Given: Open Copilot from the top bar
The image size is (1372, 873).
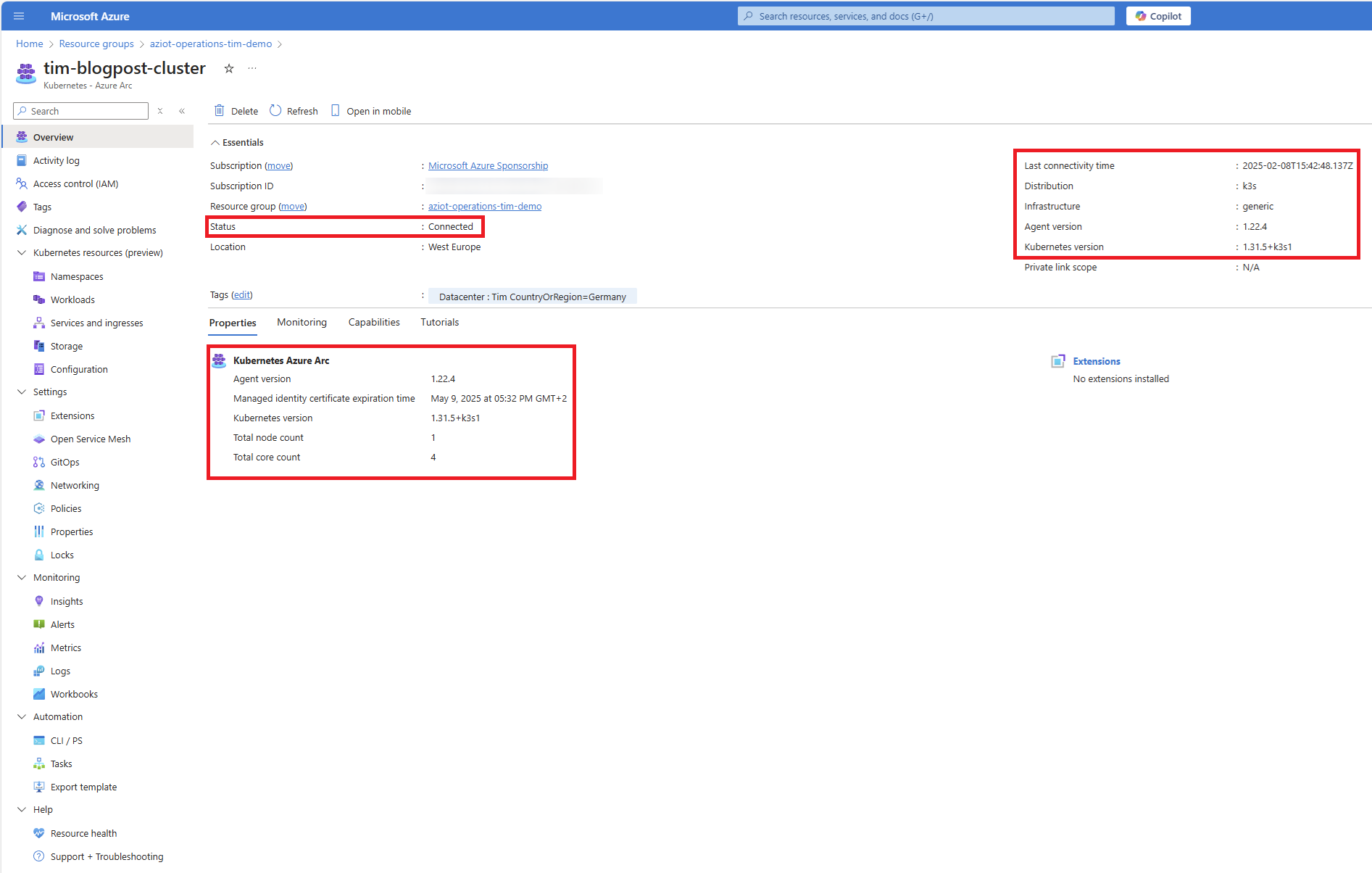Looking at the screenshot, I should coord(1157,16).
